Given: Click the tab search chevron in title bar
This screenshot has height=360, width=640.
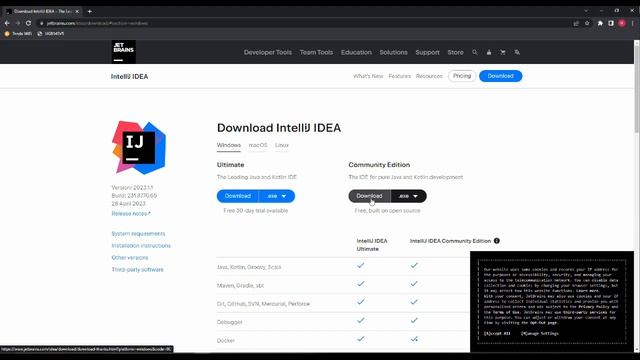Looking at the screenshot, I should (586, 11).
